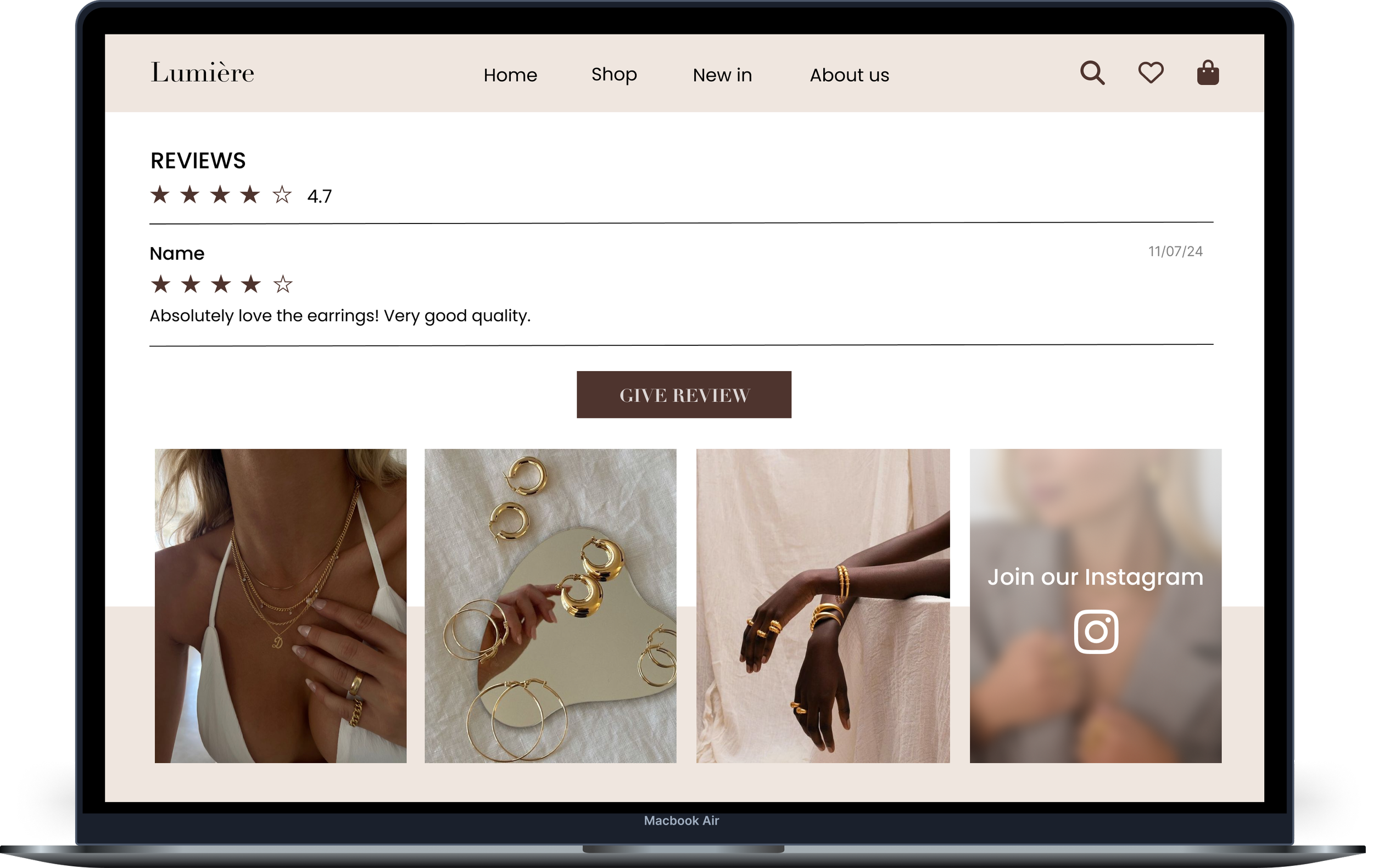Click the Lumière logo
Viewport: 1373px width, 868px height.
click(203, 73)
